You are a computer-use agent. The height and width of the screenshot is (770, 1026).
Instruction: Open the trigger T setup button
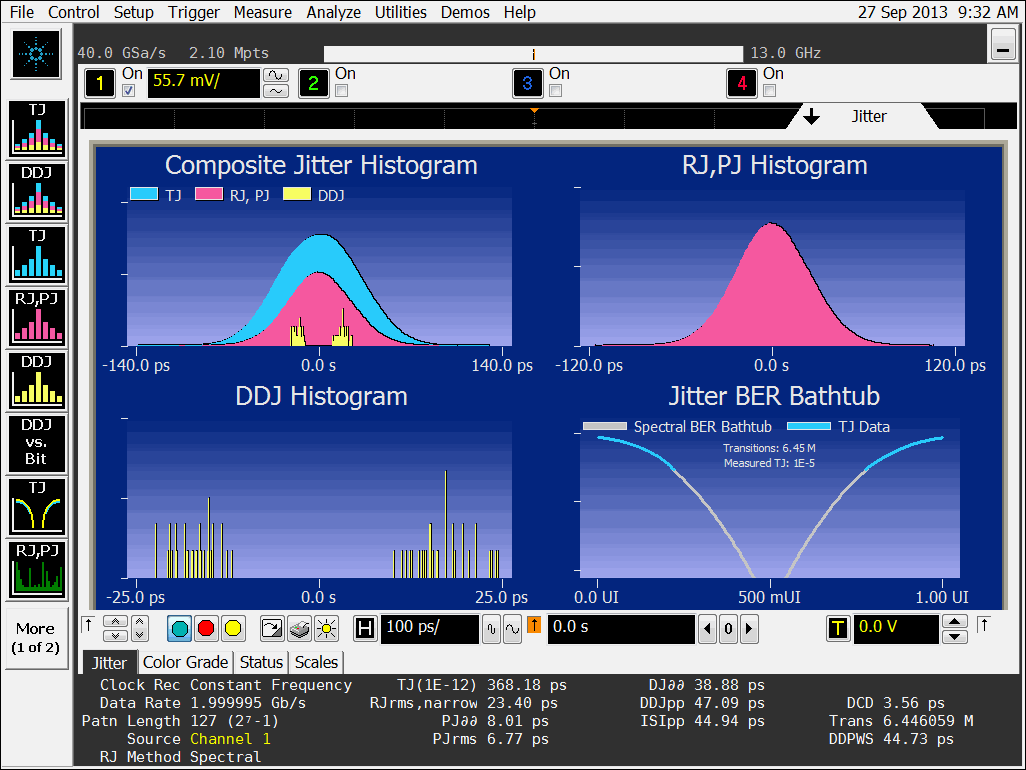pos(838,629)
